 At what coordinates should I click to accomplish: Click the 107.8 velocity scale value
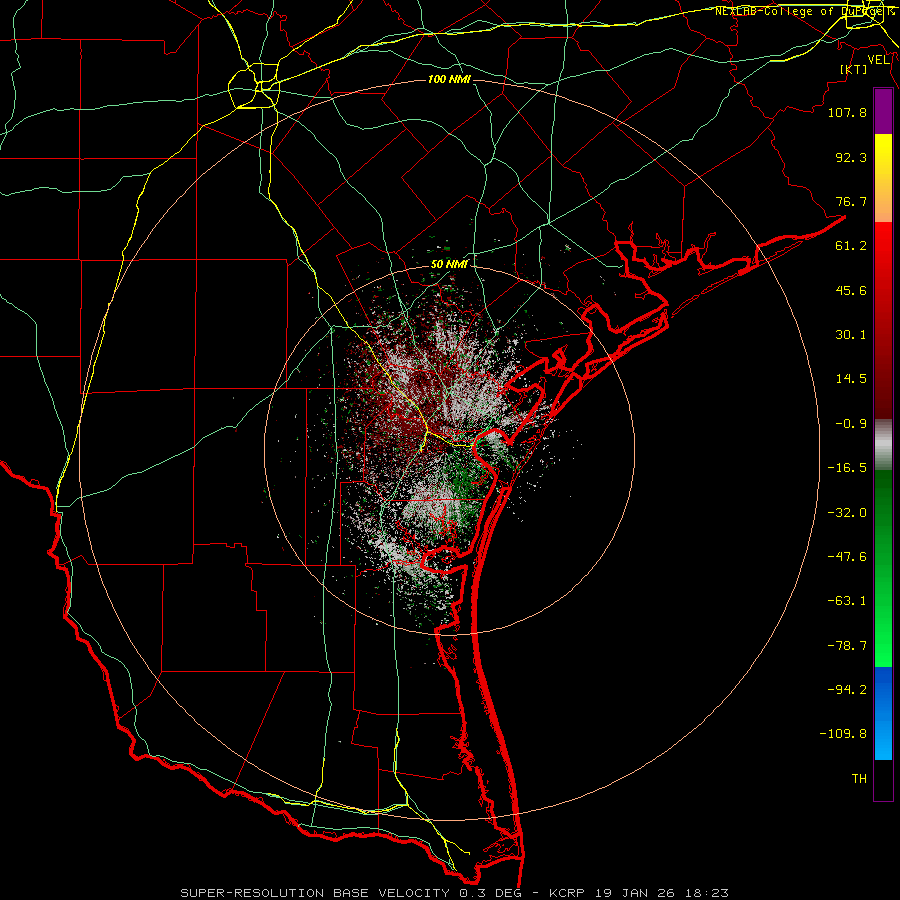click(847, 112)
